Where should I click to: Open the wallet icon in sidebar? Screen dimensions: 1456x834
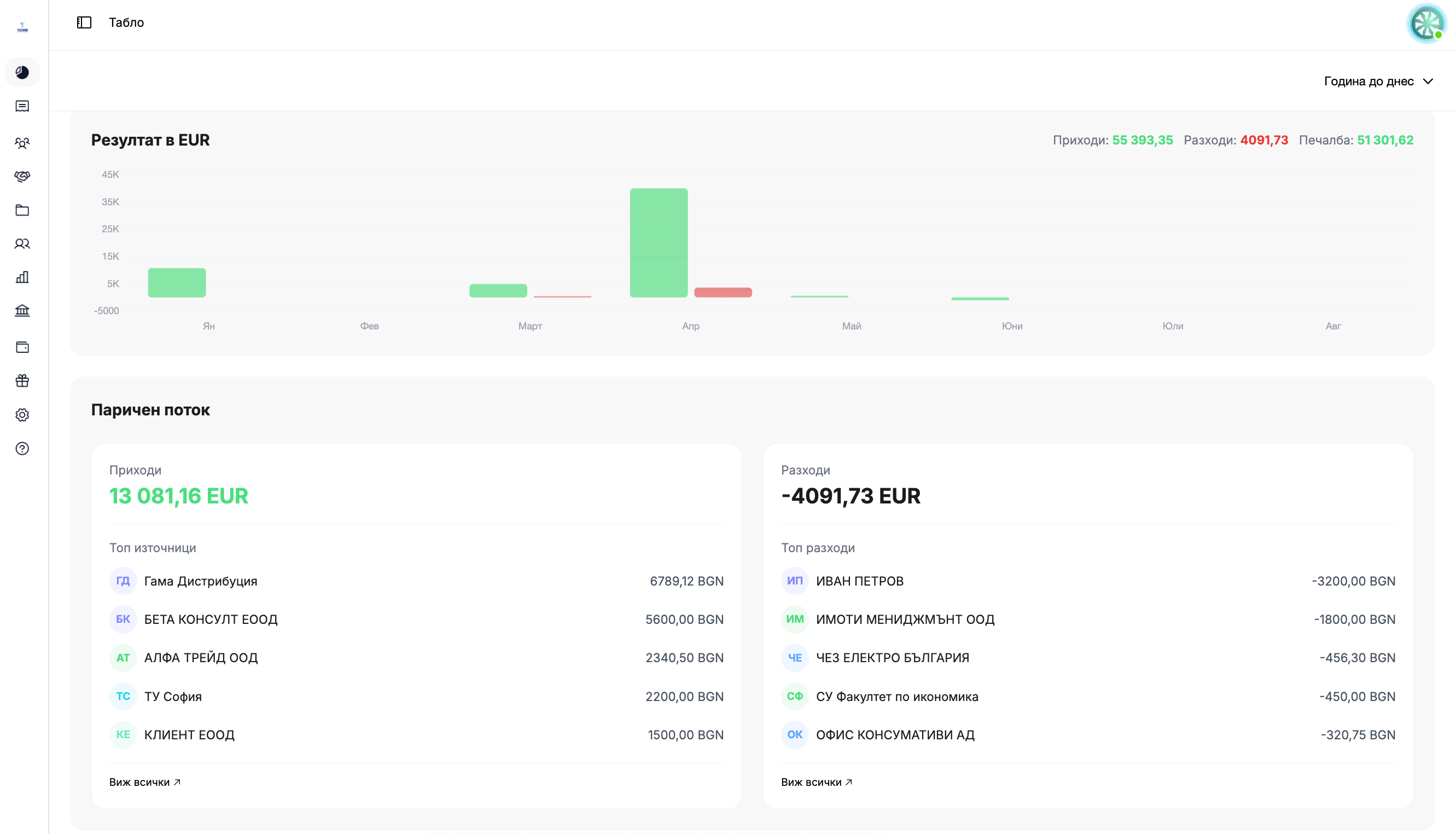point(22,347)
